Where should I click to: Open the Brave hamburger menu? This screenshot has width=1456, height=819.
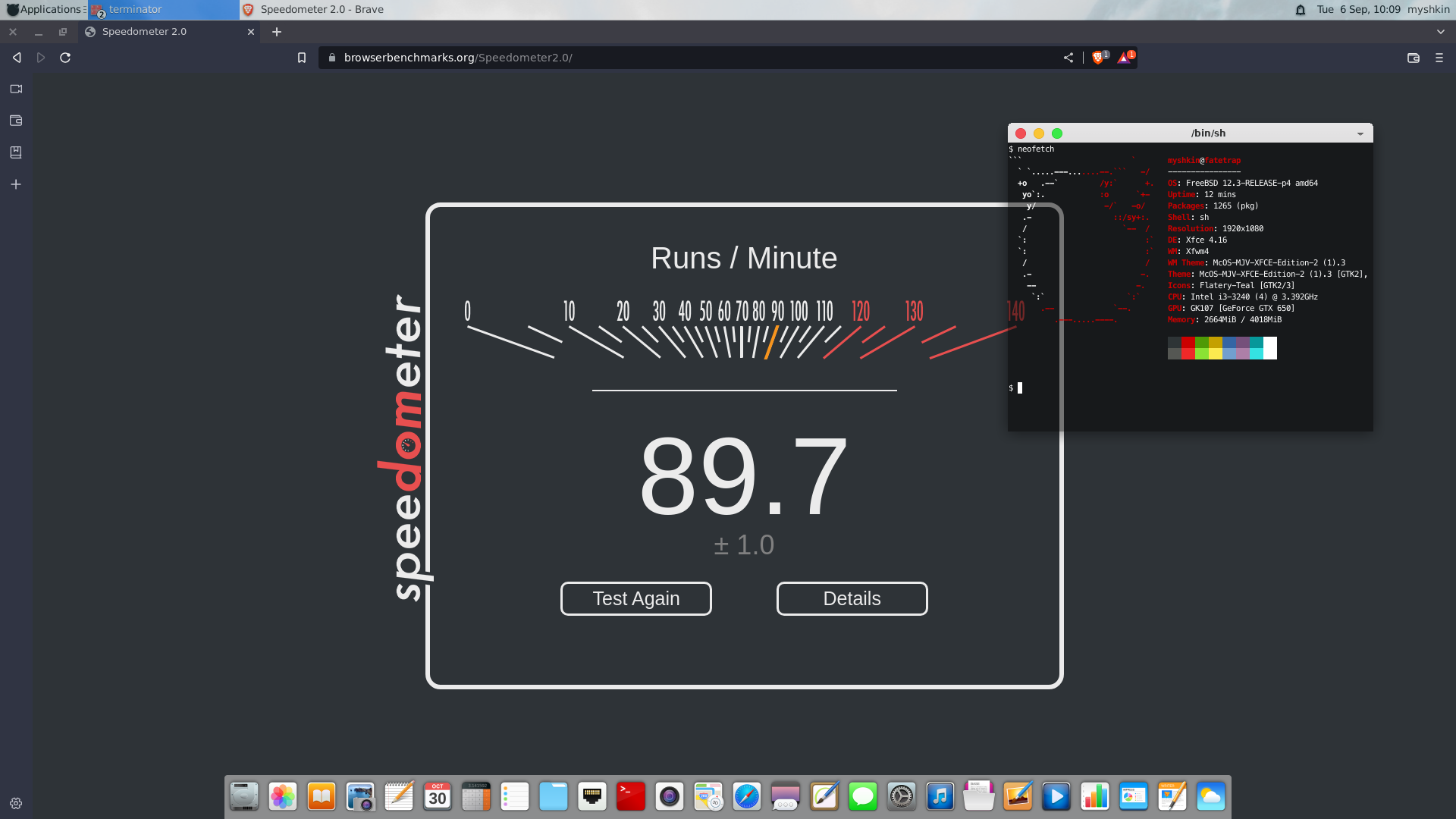[x=1439, y=58]
